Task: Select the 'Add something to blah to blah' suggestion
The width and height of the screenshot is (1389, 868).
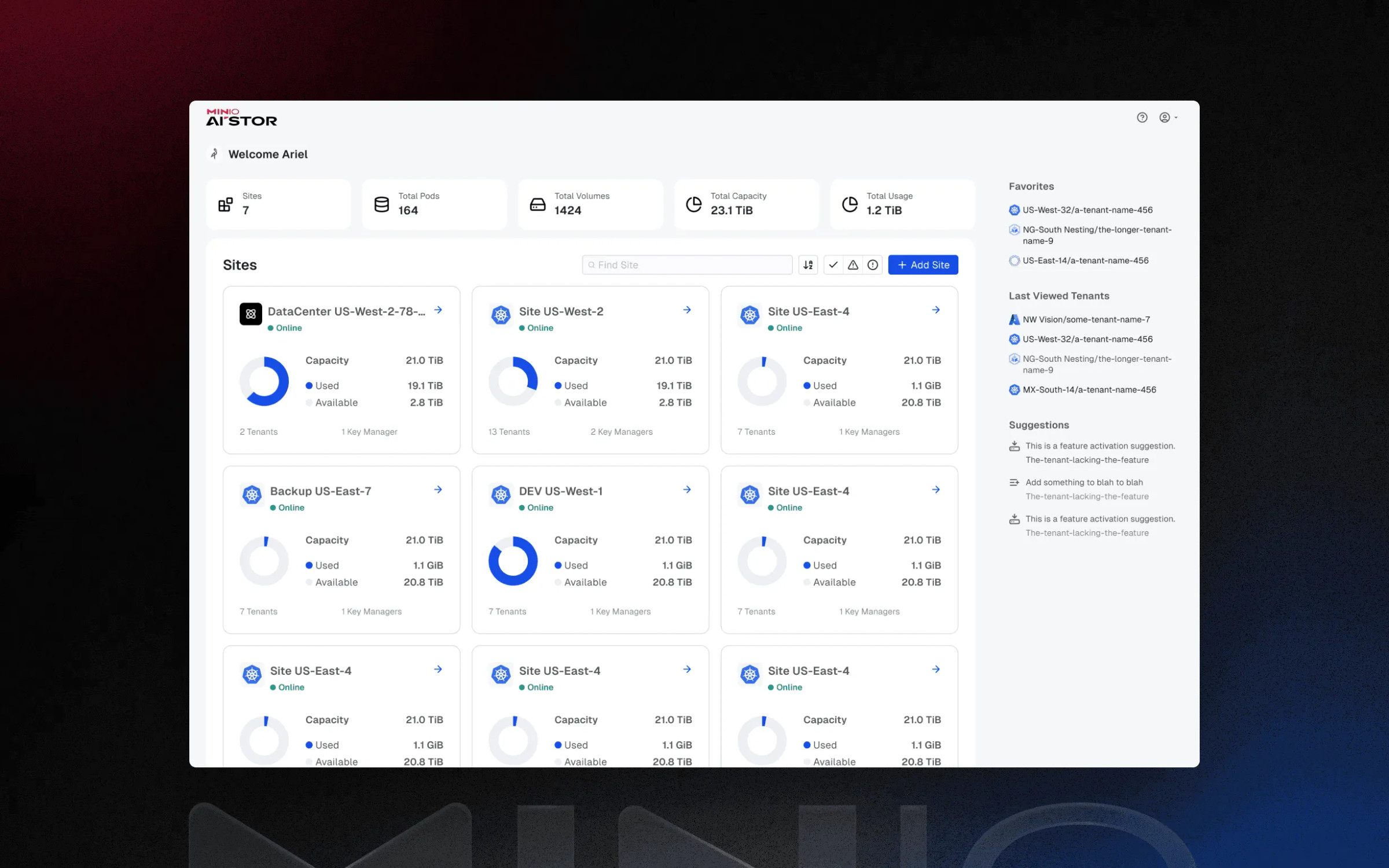Action: pyautogui.click(x=1083, y=483)
